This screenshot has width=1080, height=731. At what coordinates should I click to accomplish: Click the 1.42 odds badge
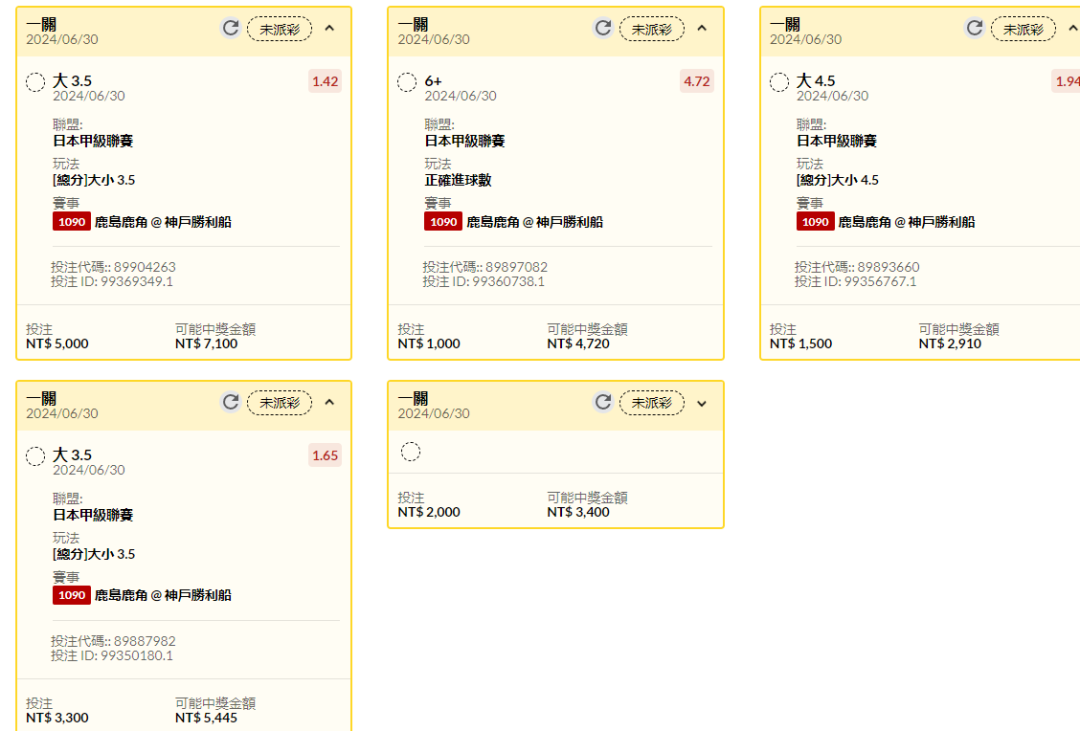click(x=325, y=81)
